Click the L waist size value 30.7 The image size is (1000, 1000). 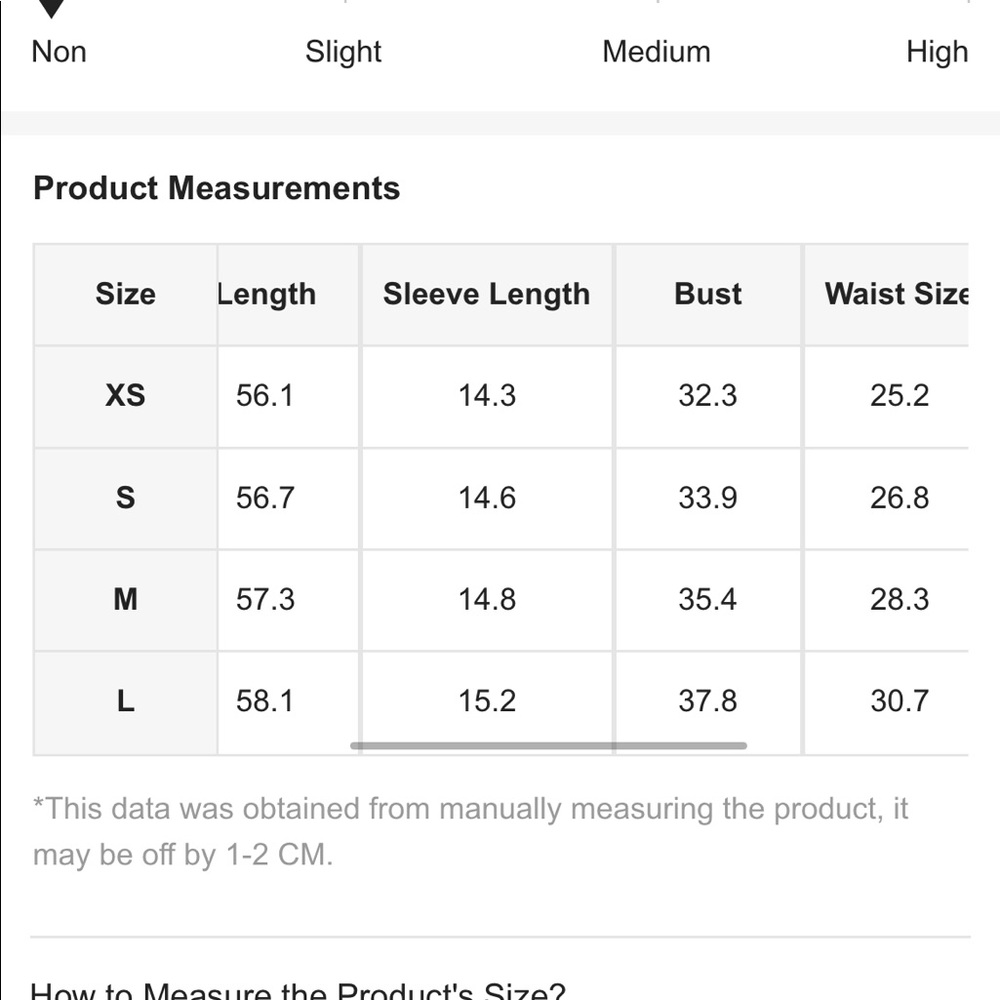(900, 702)
